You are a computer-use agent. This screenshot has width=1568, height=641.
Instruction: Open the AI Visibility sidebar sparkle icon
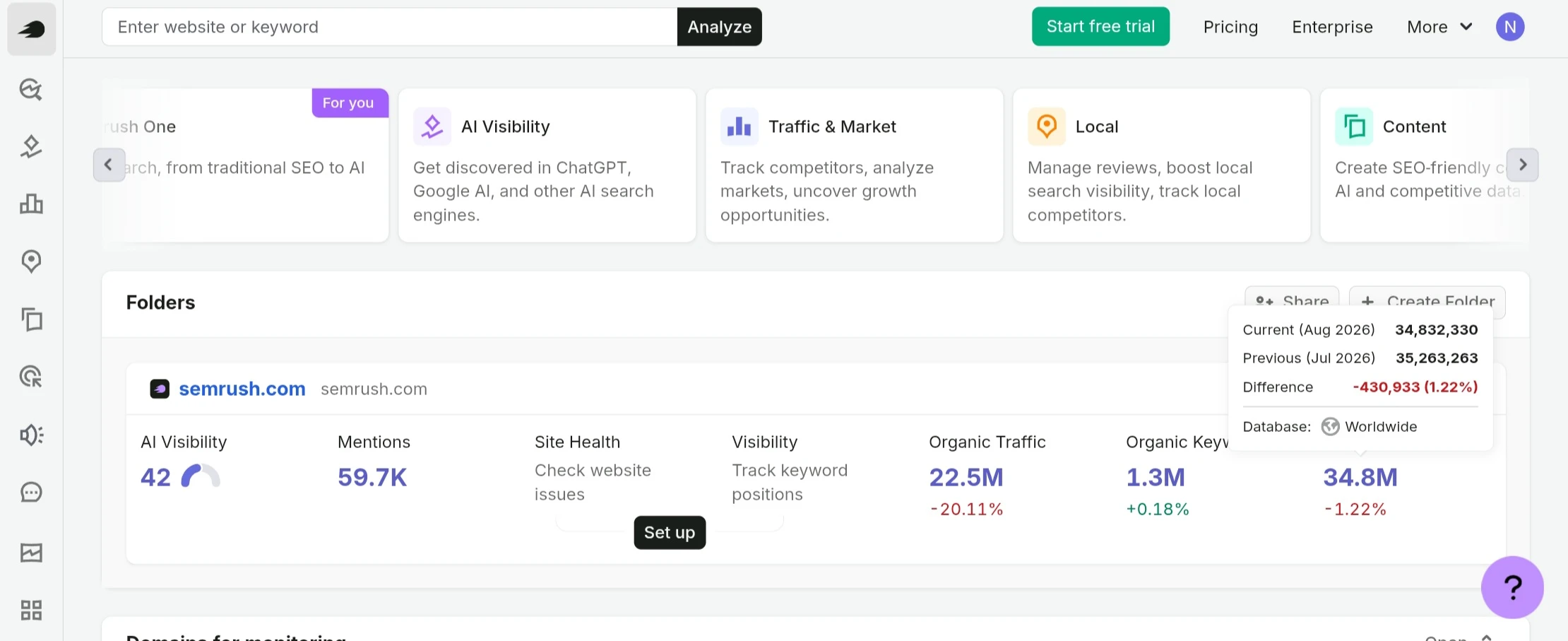point(31,146)
